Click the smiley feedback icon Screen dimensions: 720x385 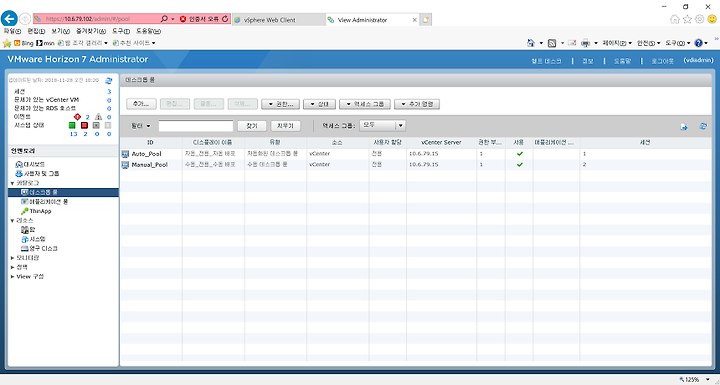coord(712,19)
